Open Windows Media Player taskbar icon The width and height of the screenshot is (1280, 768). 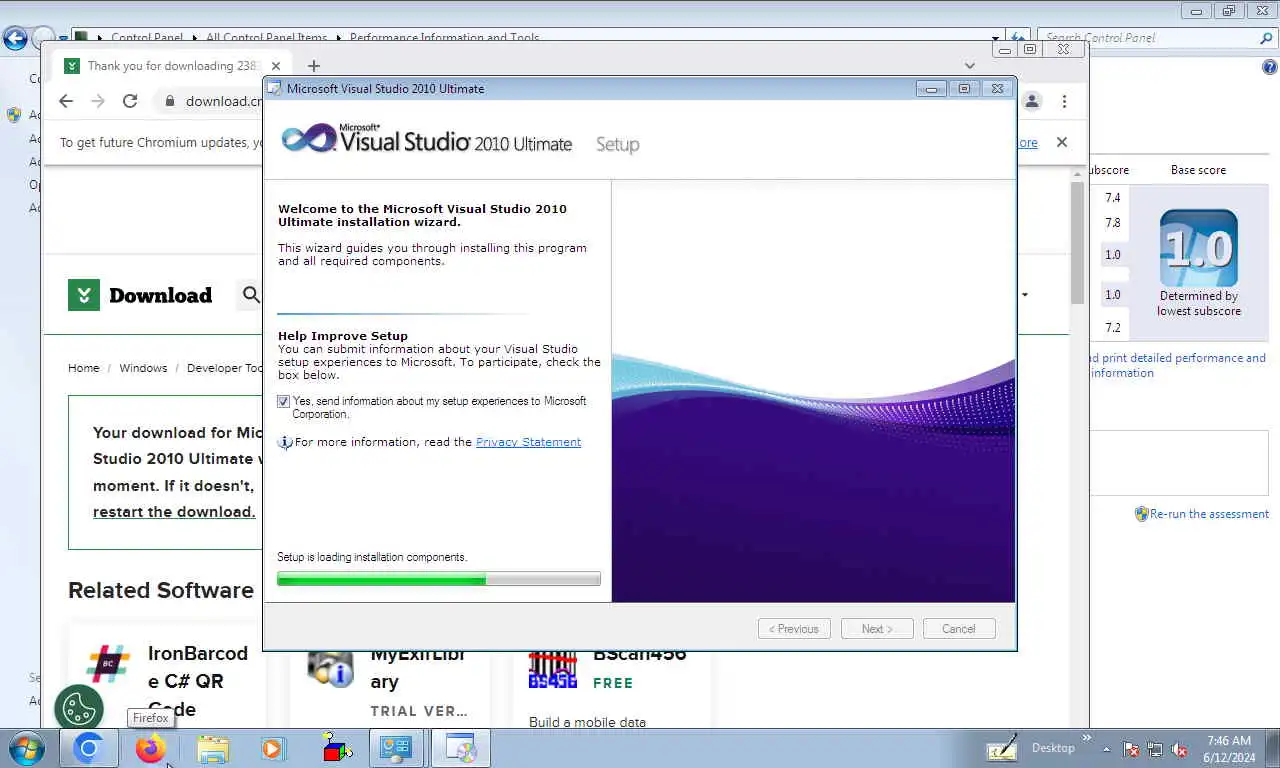pyautogui.click(x=272, y=748)
